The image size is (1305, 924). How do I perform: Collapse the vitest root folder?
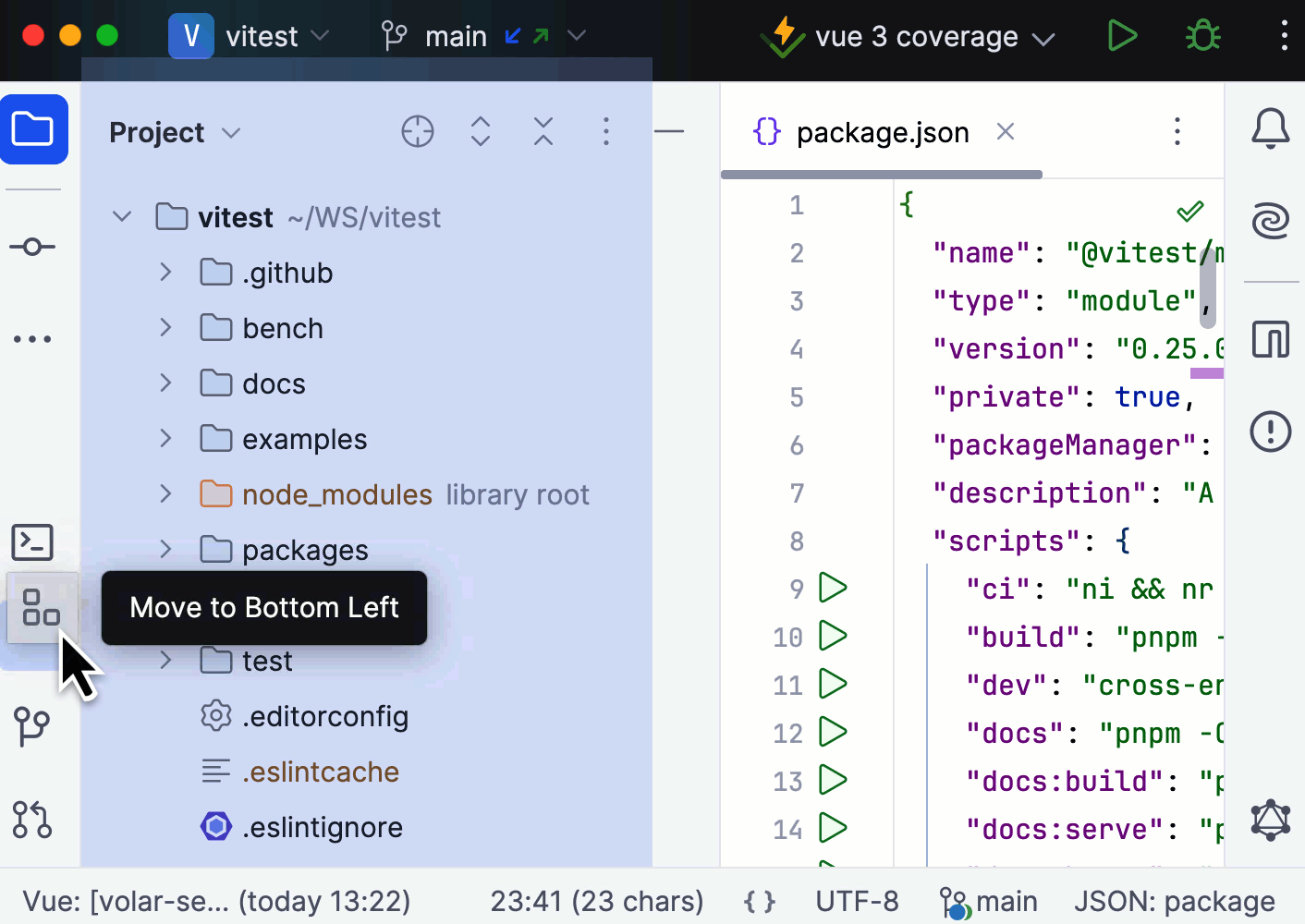[122, 217]
